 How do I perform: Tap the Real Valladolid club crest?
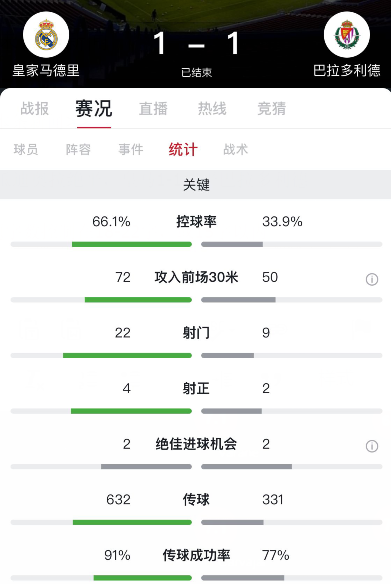tap(347, 35)
